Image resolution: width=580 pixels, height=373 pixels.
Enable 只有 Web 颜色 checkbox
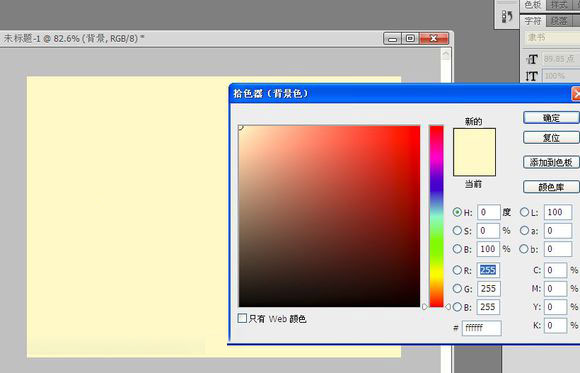point(242,318)
